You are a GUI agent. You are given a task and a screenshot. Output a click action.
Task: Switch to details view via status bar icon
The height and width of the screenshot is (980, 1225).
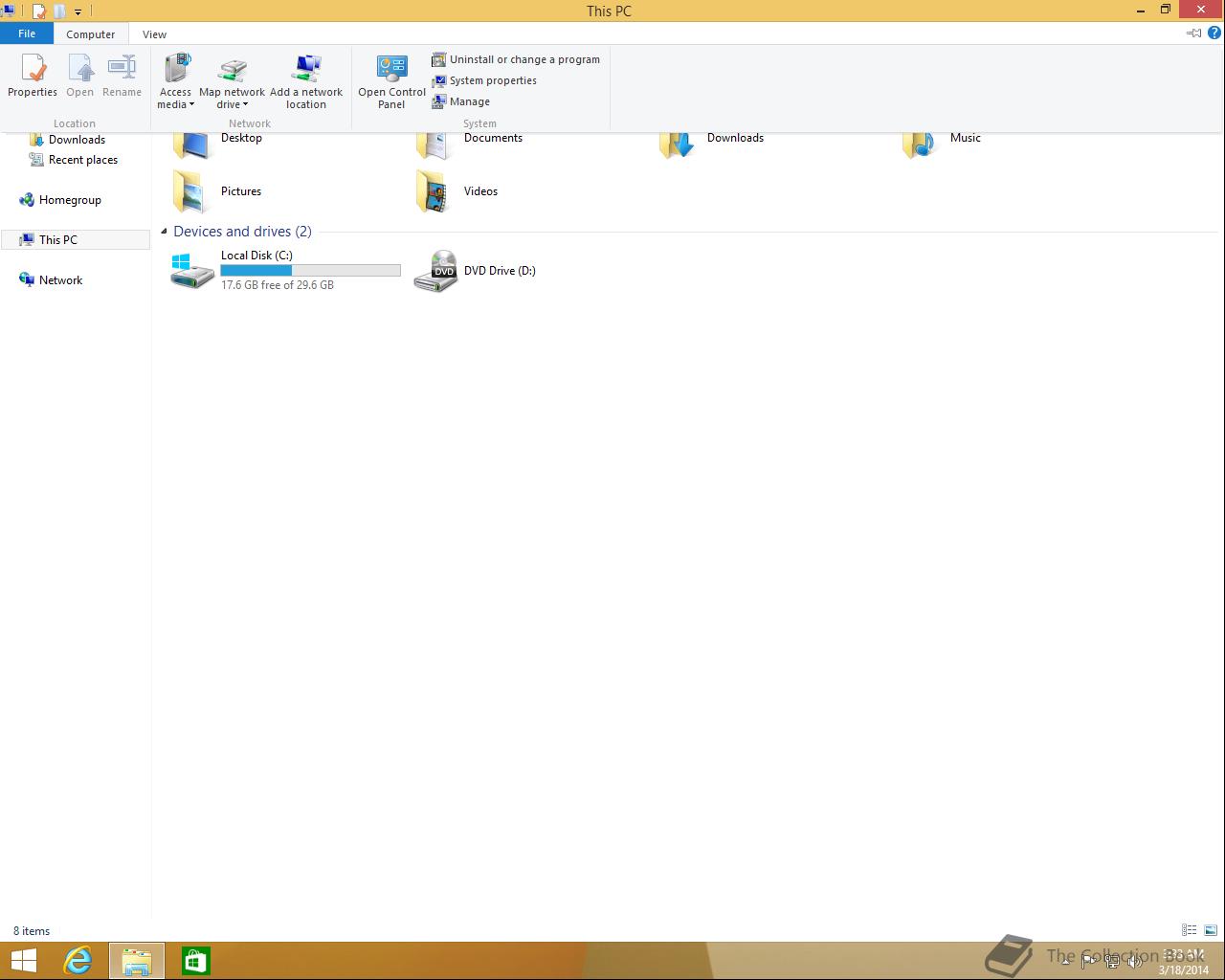click(x=1189, y=930)
